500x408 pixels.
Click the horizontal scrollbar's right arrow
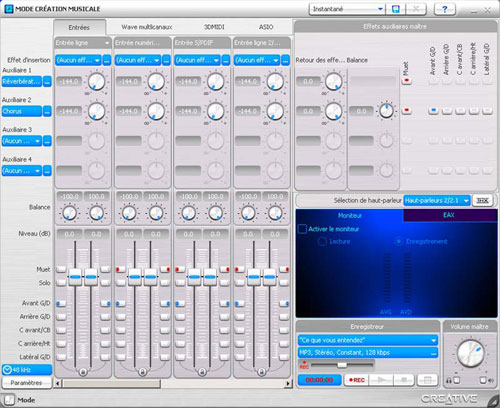pos(288,384)
